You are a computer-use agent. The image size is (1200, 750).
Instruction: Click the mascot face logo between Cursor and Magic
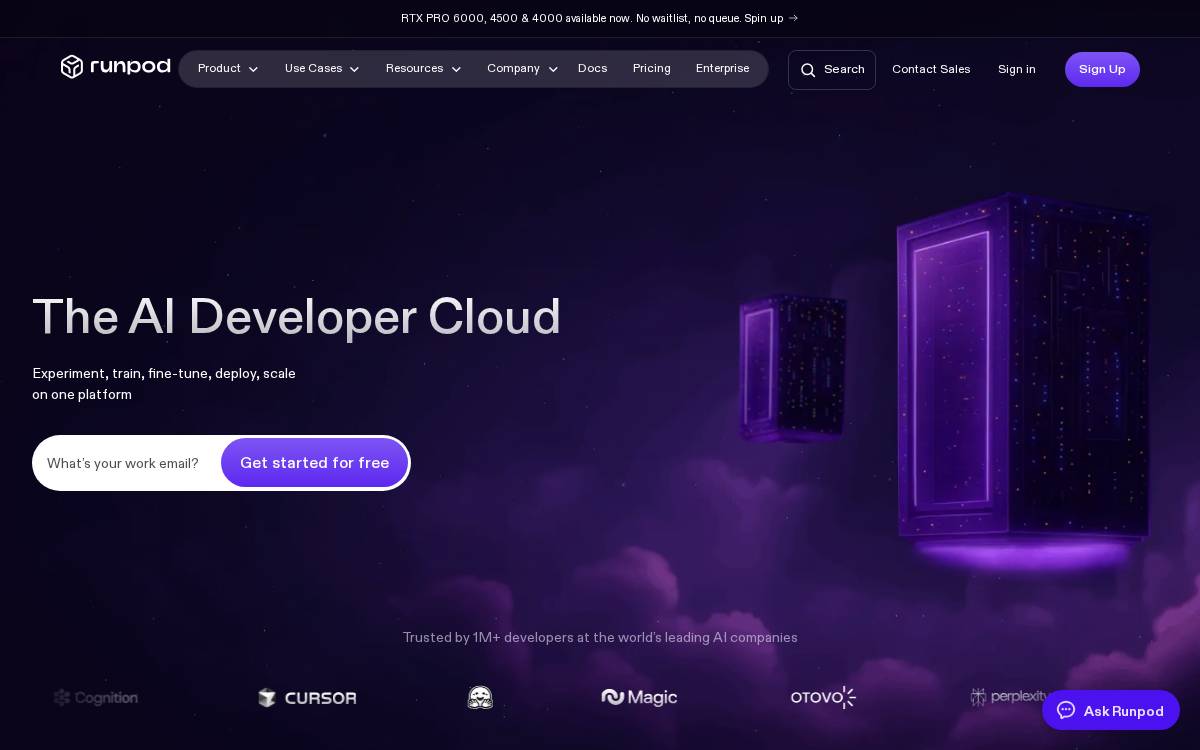coord(480,697)
